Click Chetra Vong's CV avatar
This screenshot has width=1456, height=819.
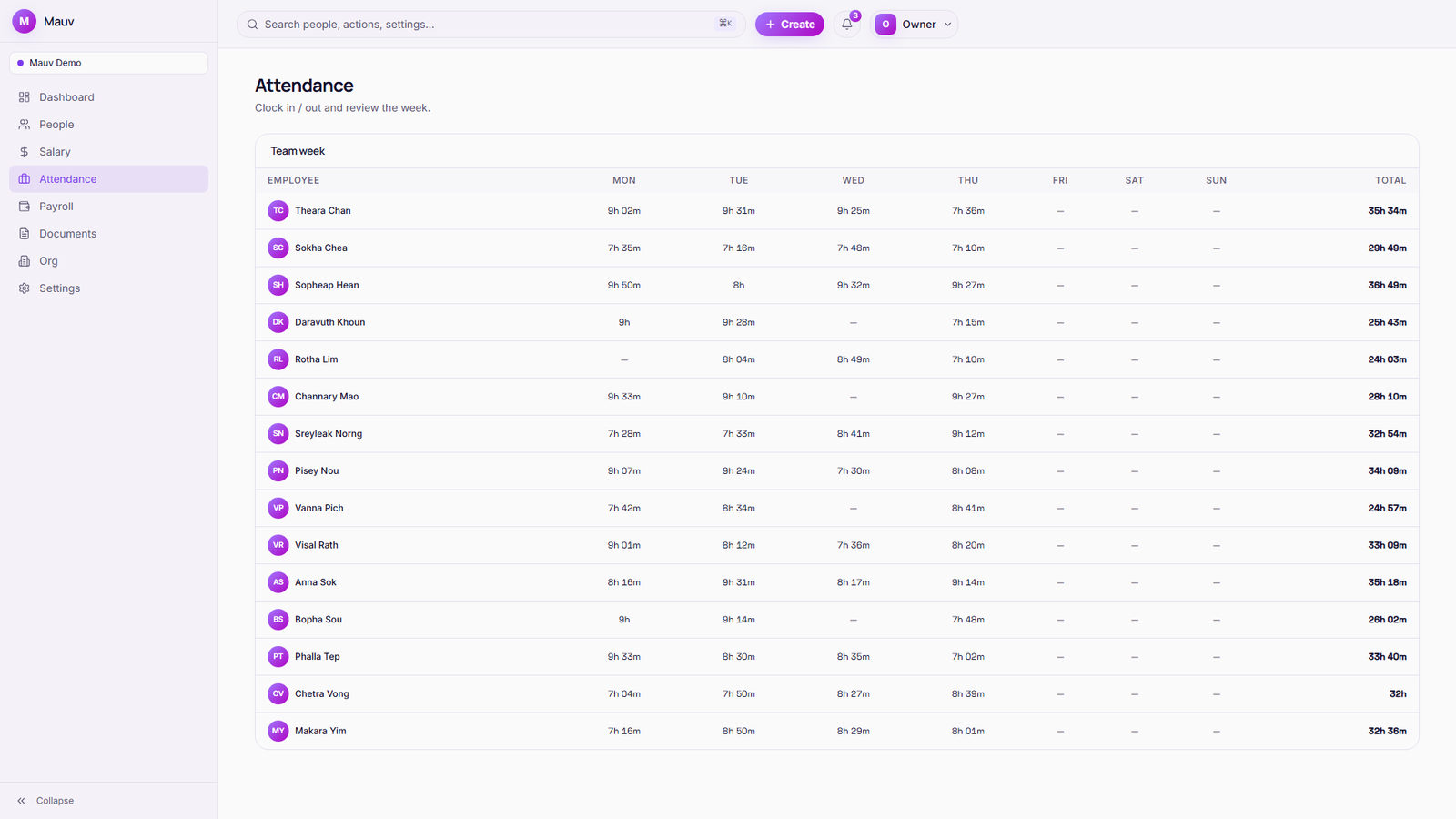pyautogui.click(x=278, y=693)
